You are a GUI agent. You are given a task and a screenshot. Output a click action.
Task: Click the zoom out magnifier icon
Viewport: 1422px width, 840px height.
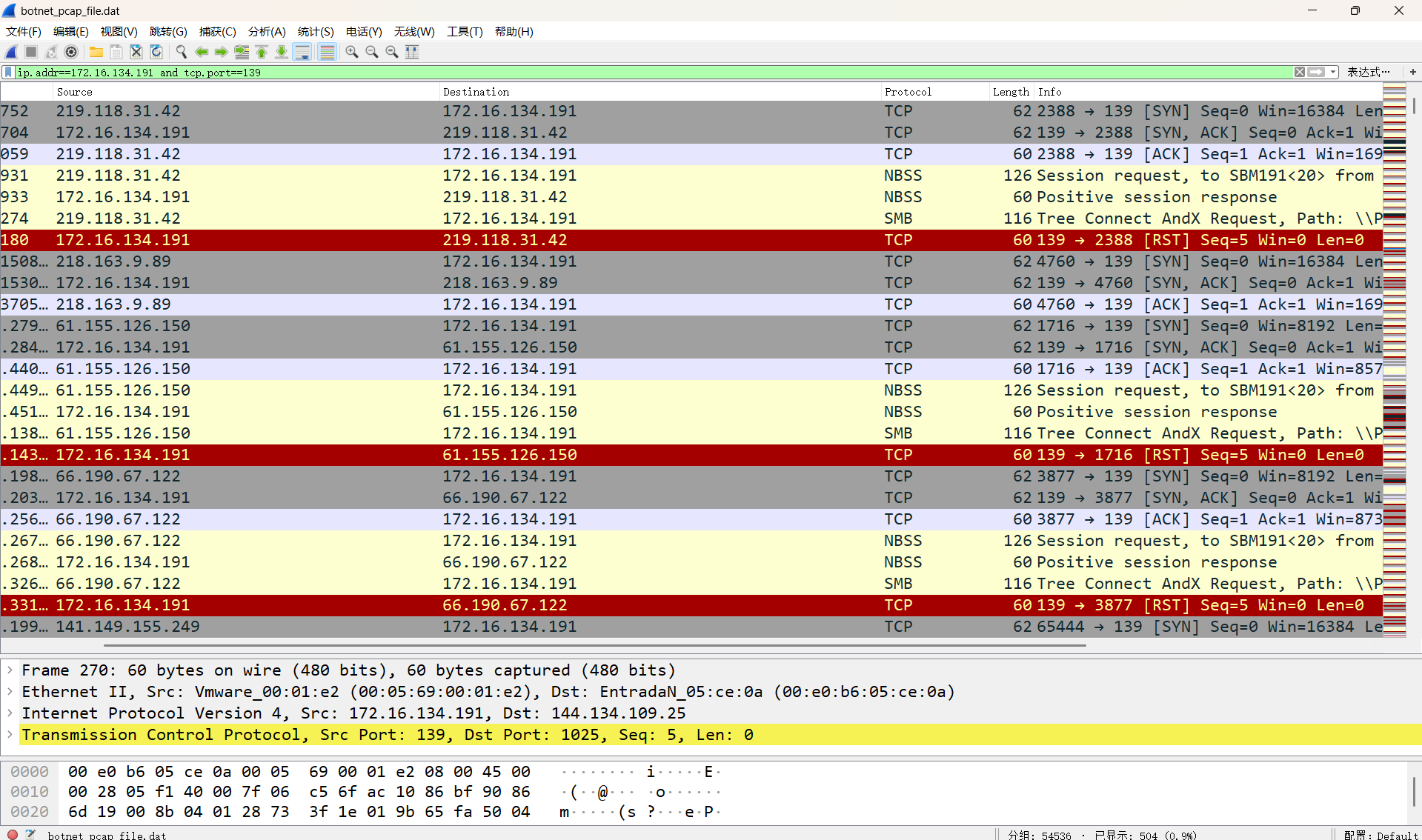click(x=372, y=52)
